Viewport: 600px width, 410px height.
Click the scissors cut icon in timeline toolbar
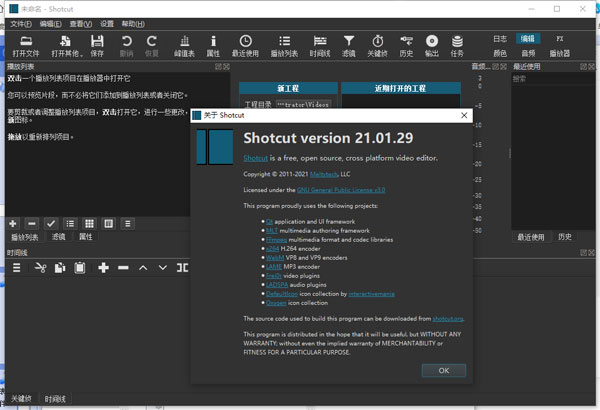tap(41, 268)
